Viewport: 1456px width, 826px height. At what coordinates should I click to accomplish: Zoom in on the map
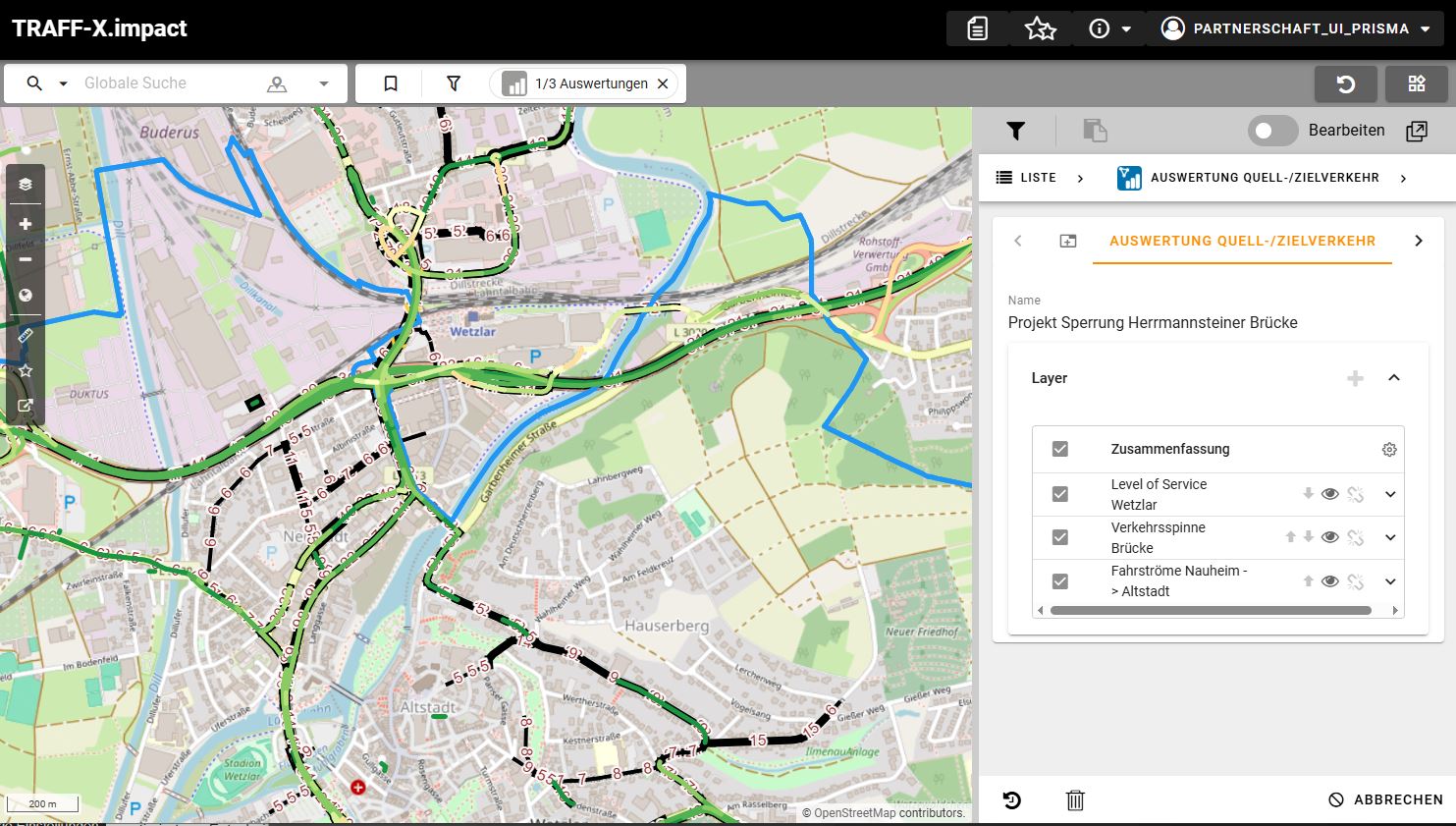pyautogui.click(x=26, y=224)
